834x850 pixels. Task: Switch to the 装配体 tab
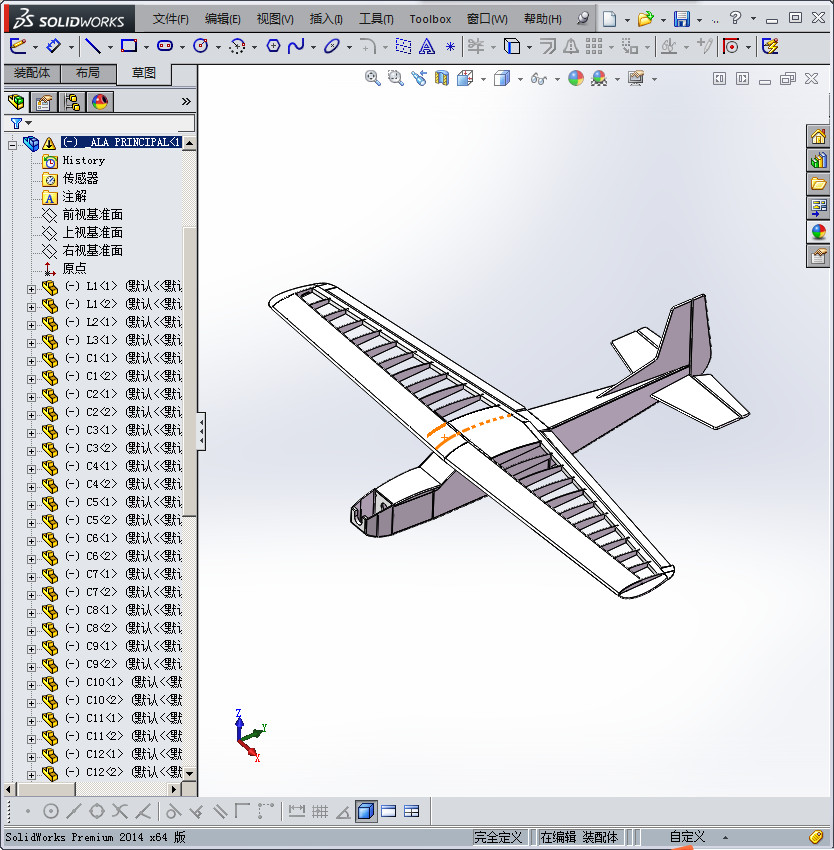coord(32,73)
